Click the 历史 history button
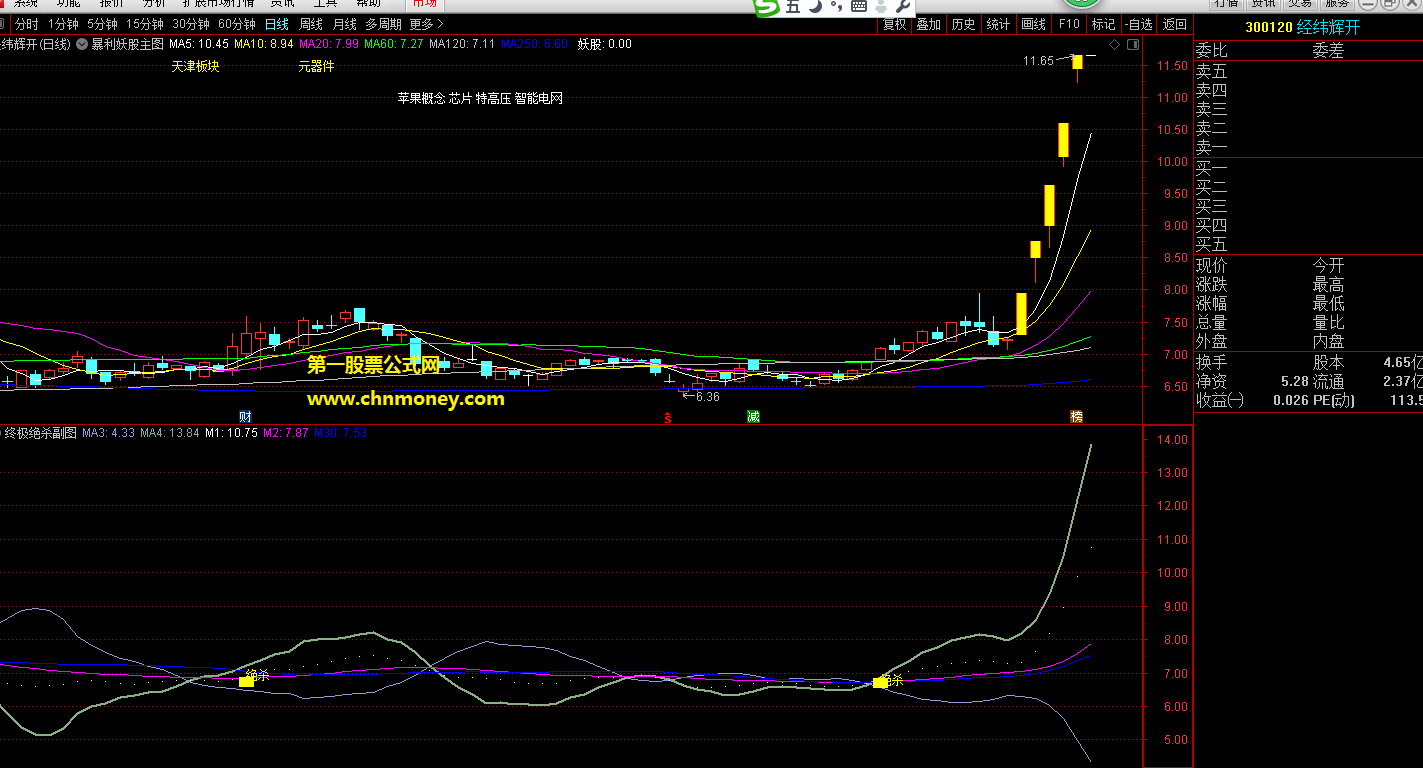Image resolution: width=1423 pixels, height=768 pixels. 963,24
